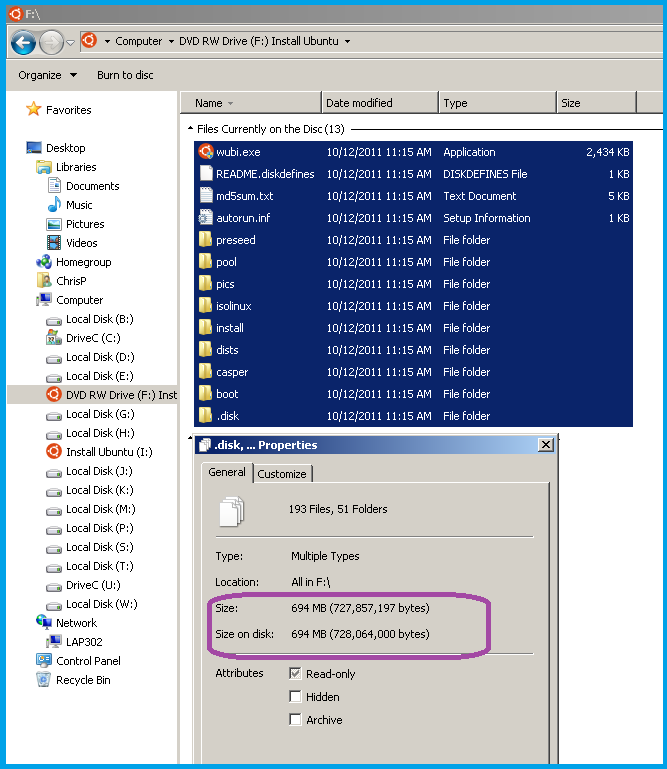Open the Organize menu

tap(47, 75)
